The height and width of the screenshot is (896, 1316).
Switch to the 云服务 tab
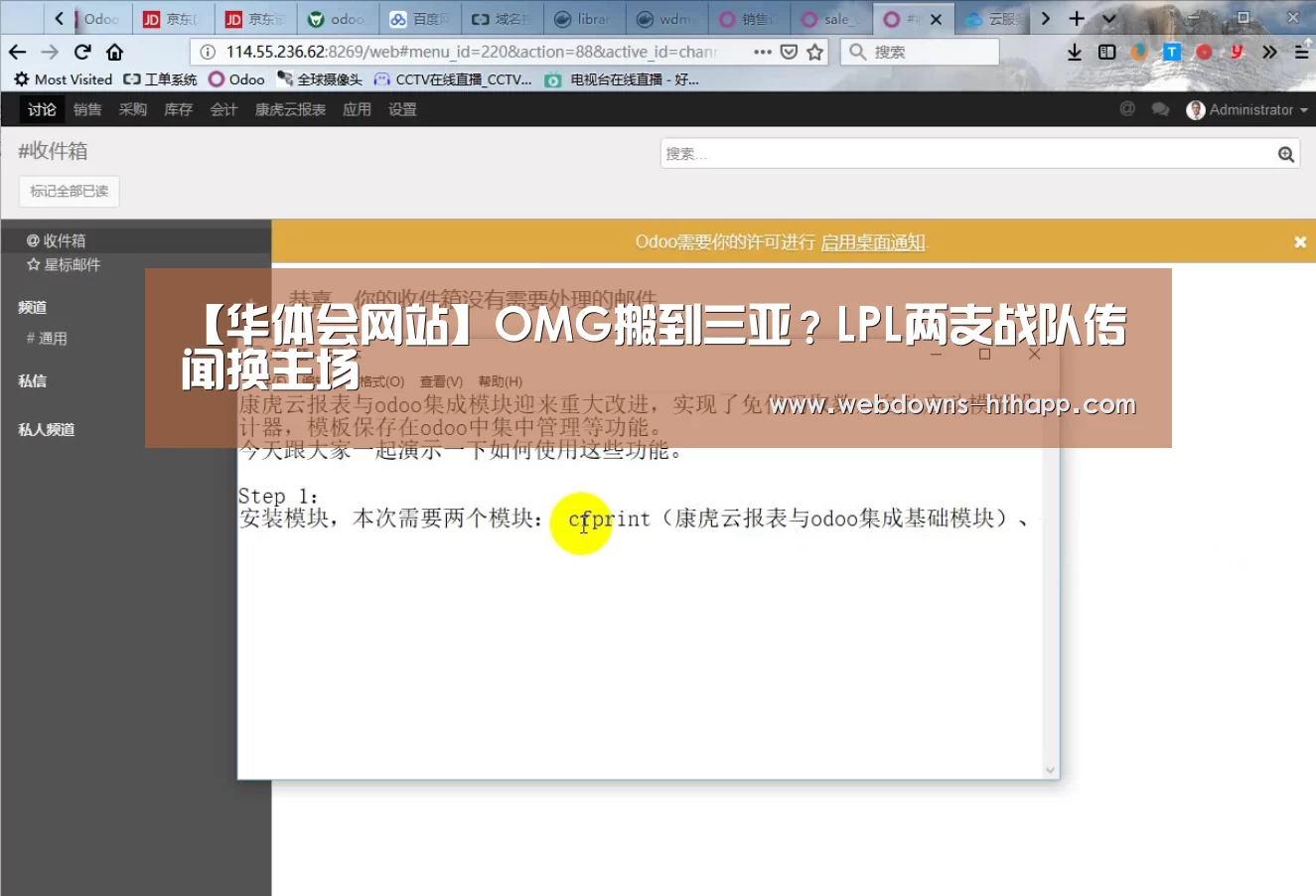[x=993, y=19]
